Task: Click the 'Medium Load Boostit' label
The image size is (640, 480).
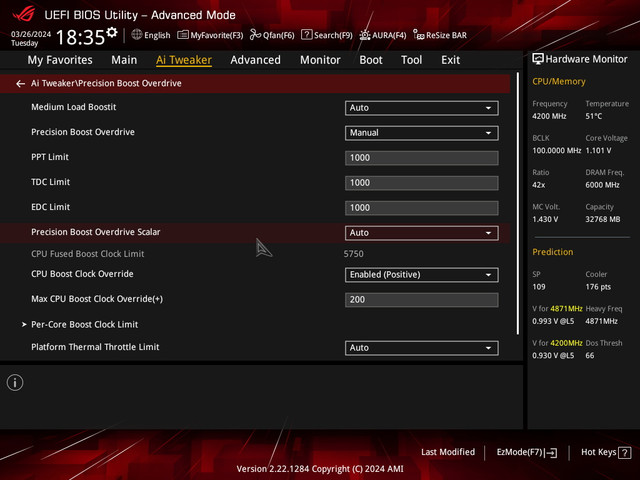Action: [x=73, y=107]
